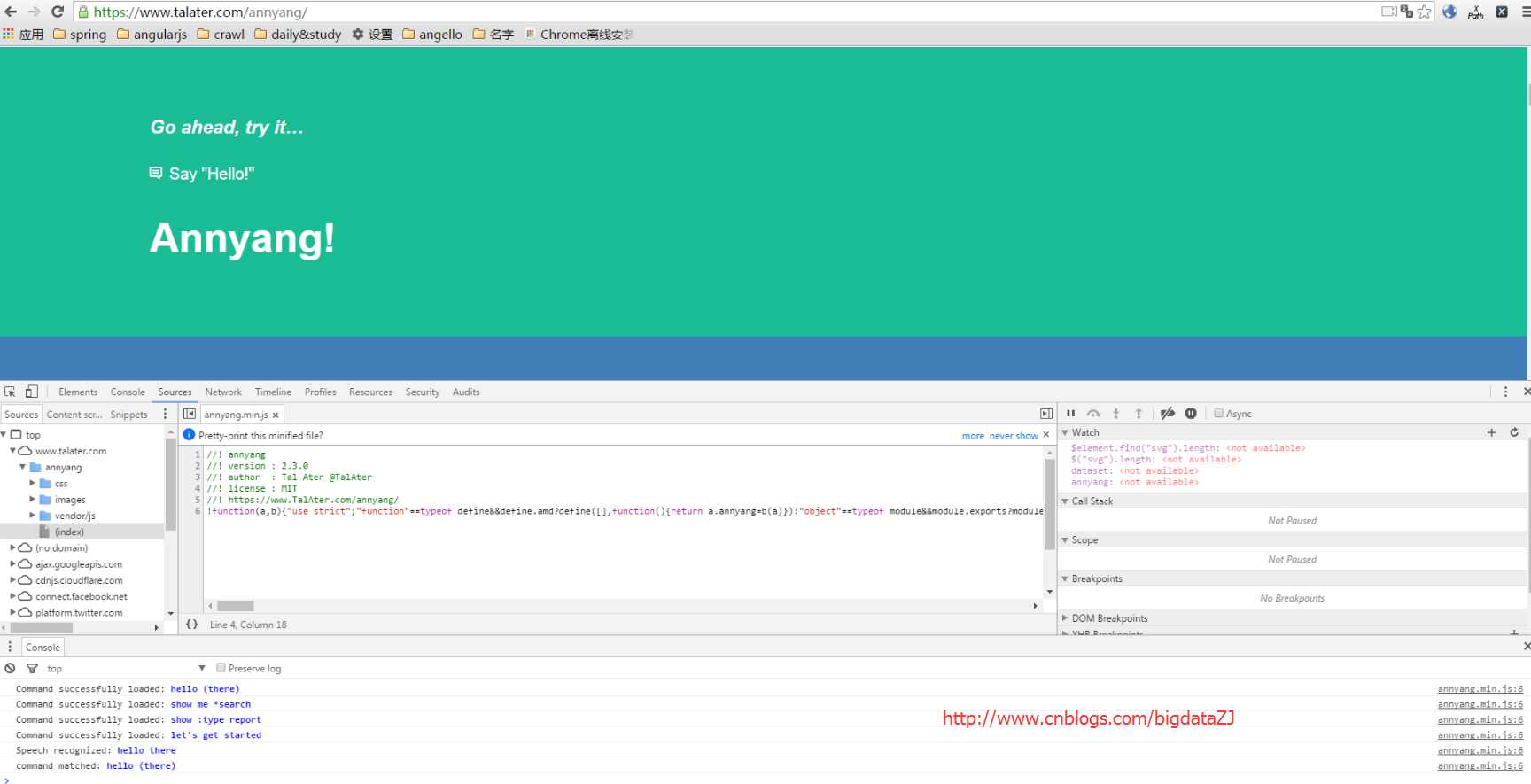Open the navigator pane more-options menu
Screen dimensions: 1531x784
pyautogui.click(x=165, y=414)
